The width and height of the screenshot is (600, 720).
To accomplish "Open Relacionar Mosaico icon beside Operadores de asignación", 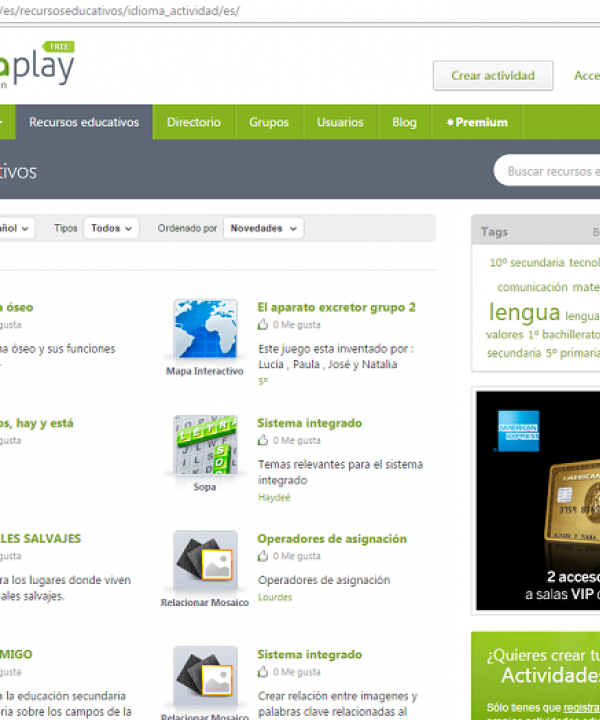I will (205, 560).
